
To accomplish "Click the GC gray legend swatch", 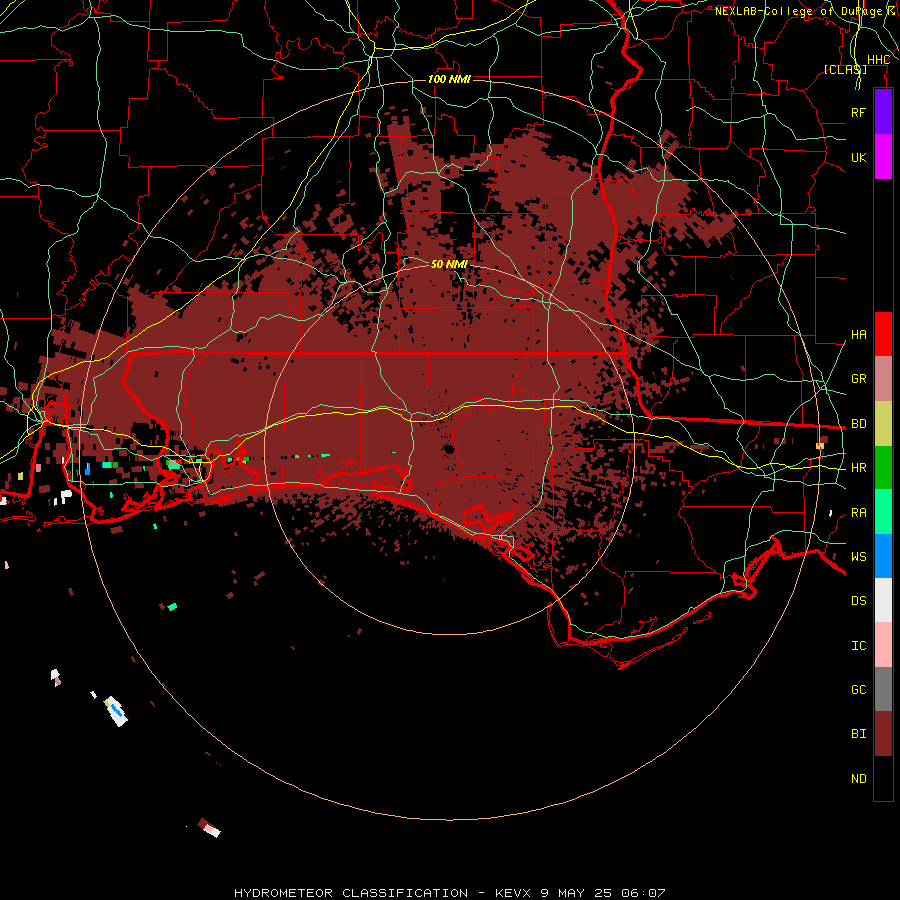I will point(883,689).
